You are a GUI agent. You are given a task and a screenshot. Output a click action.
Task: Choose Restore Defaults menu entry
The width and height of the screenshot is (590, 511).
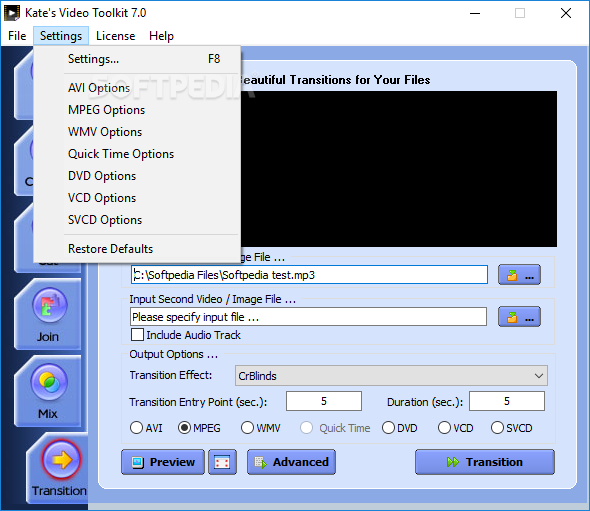(137, 249)
